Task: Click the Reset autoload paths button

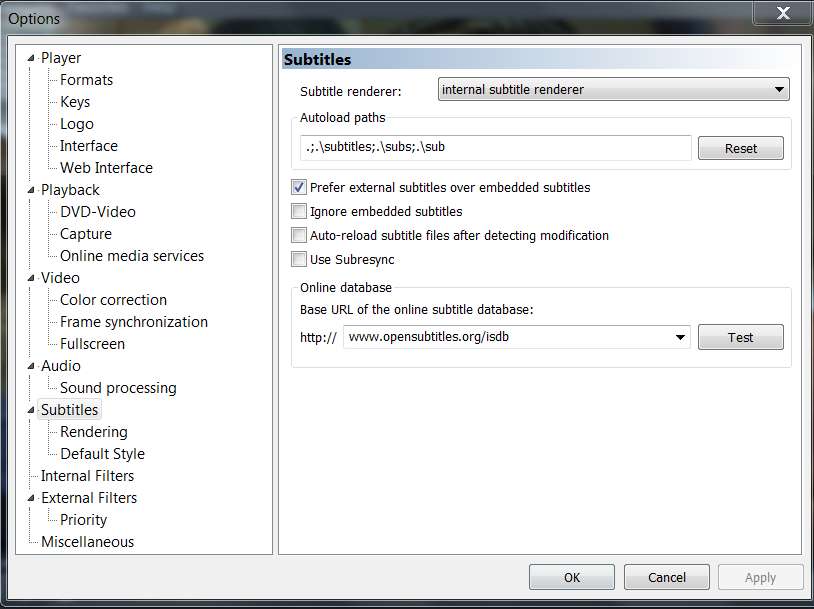Action: tap(741, 148)
